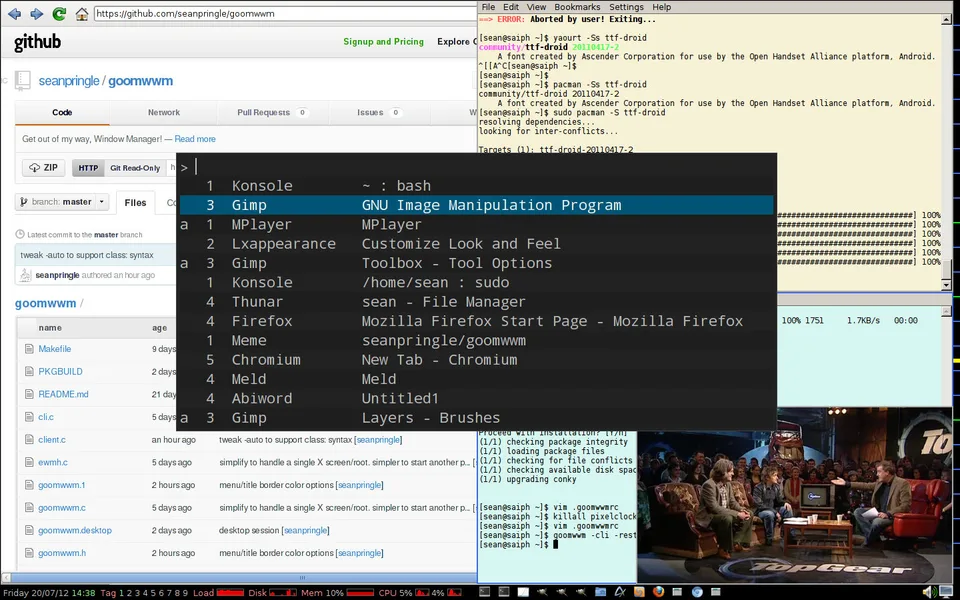Viewport: 960px width, 600px height.
Task: Open the Chromium icon in the bottom panel
Action: 697,592
